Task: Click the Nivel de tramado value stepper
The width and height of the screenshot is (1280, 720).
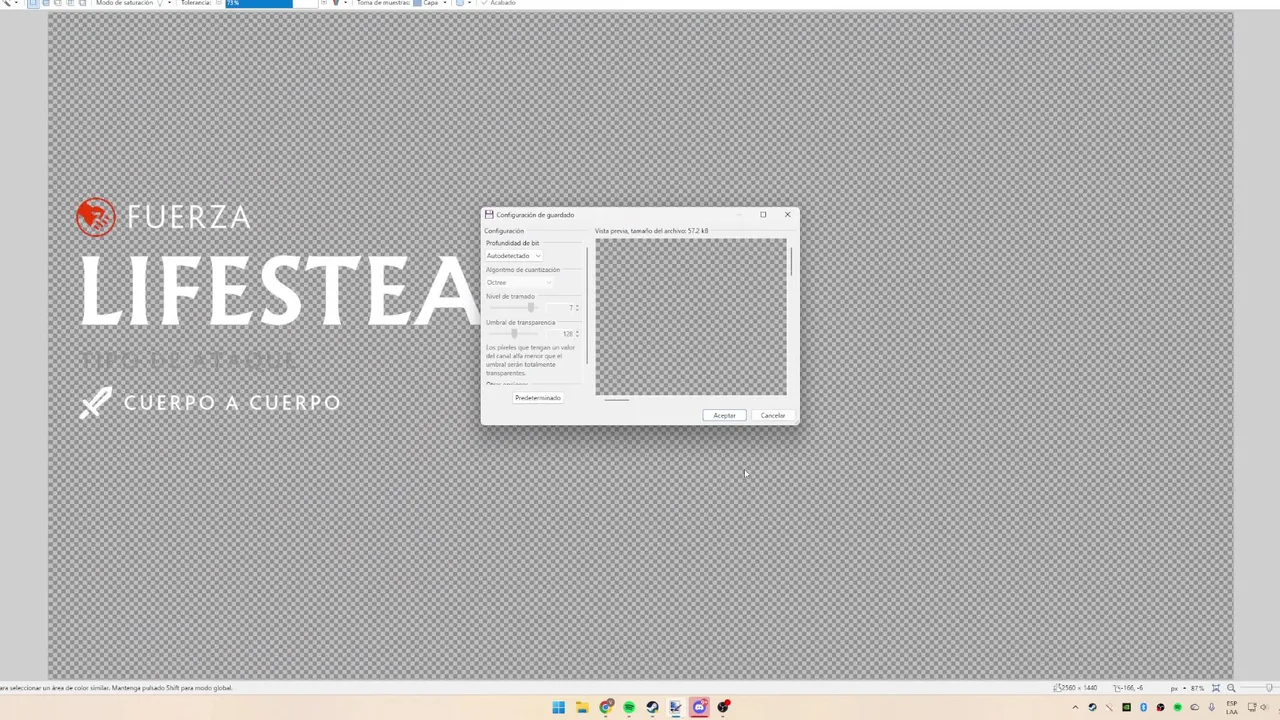Action: tap(577, 307)
